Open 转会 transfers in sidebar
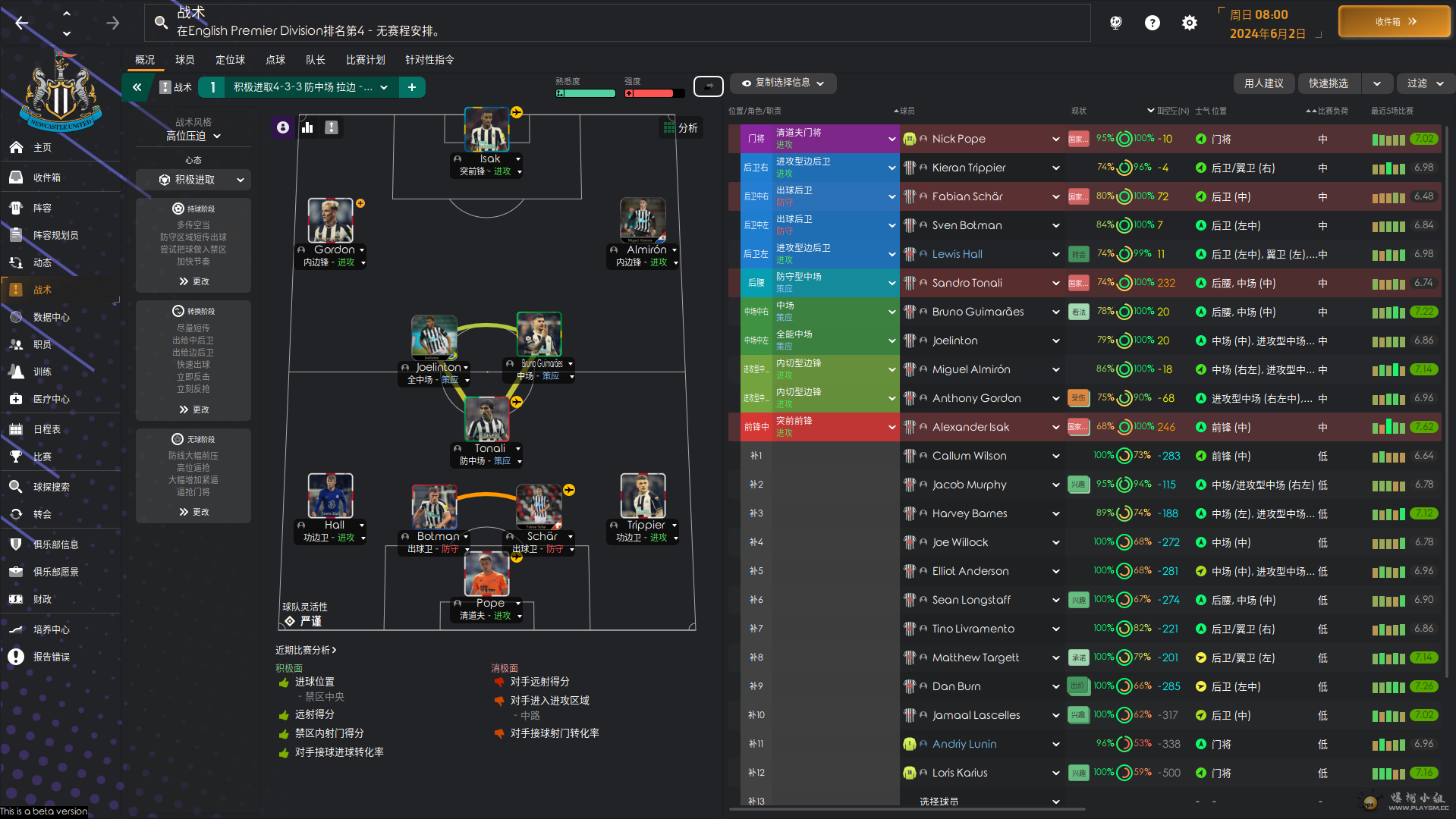The width and height of the screenshot is (1456, 819). point(42,514)
